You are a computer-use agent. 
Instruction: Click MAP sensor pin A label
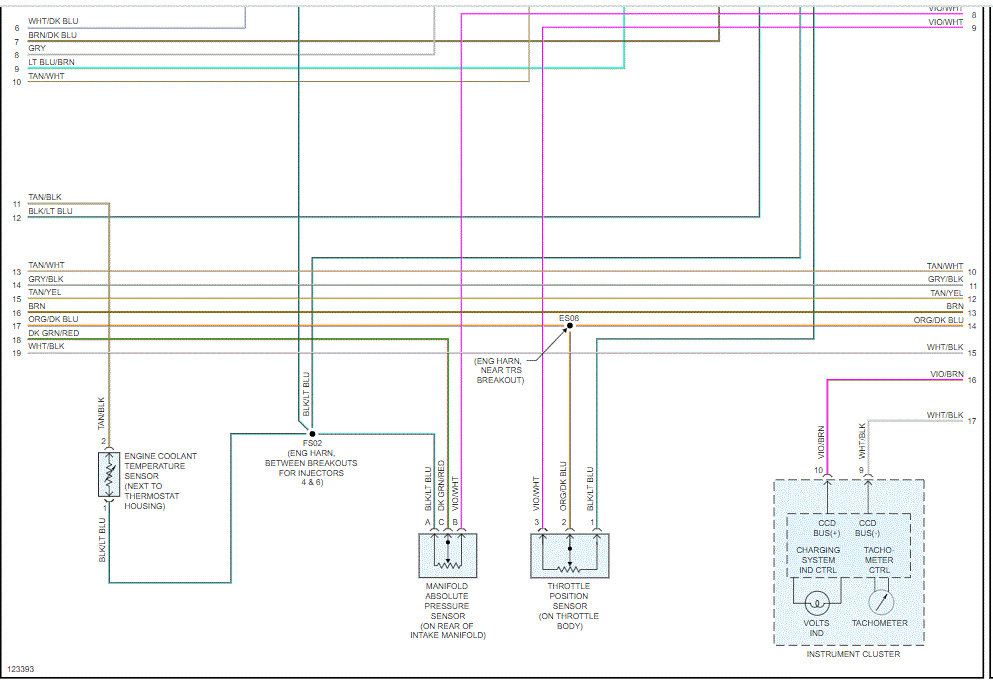(427, 523)
